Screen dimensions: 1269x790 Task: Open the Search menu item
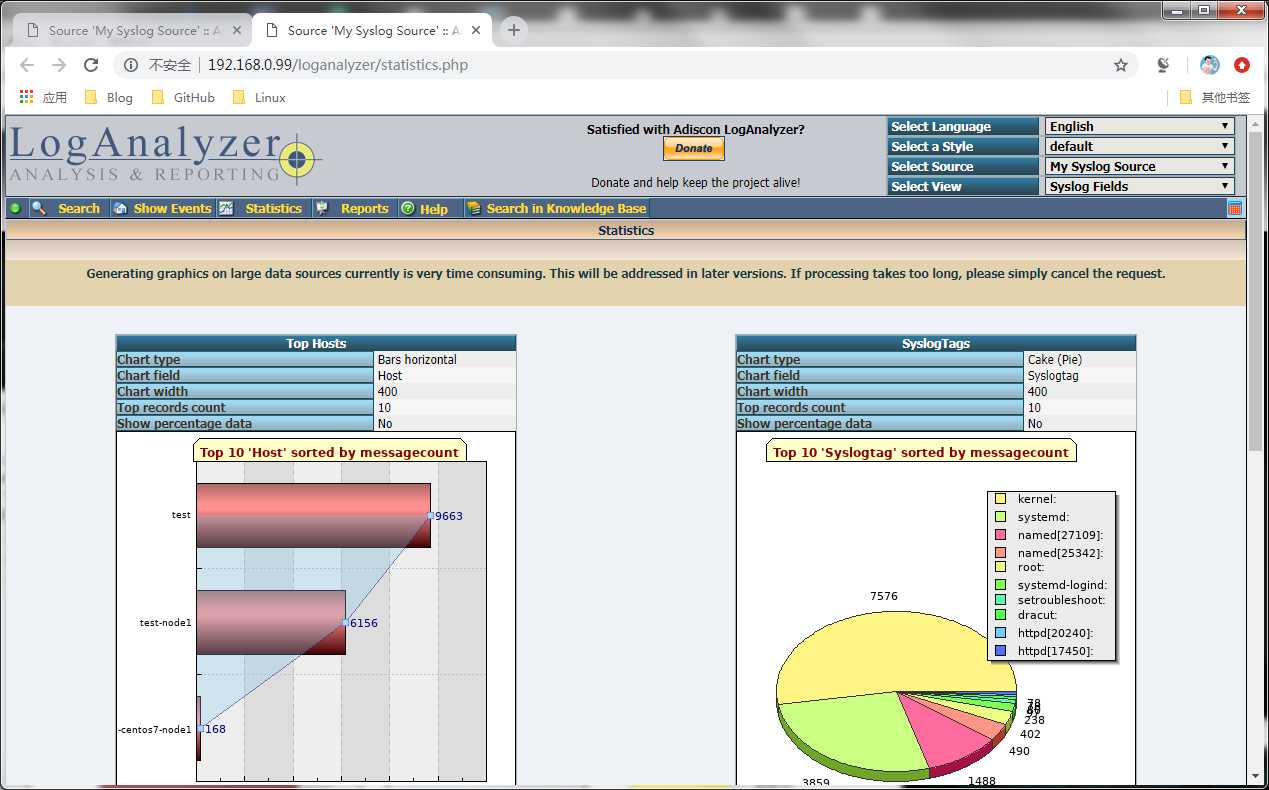coord(79,208)
